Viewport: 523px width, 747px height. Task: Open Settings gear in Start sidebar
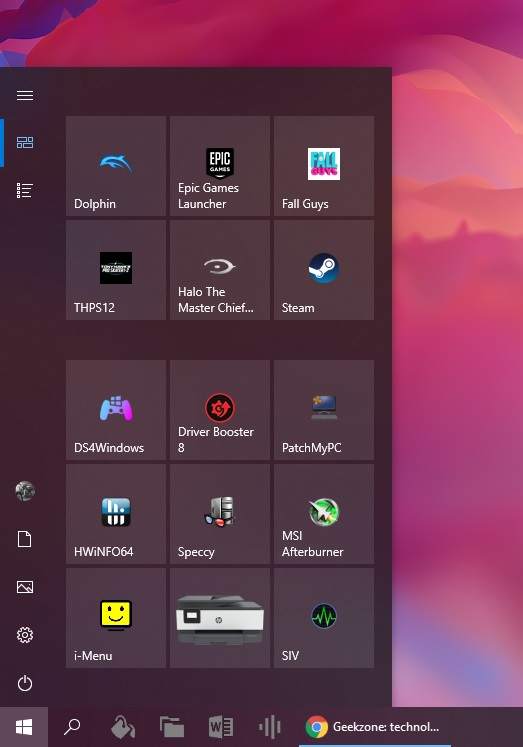point(25,635)
